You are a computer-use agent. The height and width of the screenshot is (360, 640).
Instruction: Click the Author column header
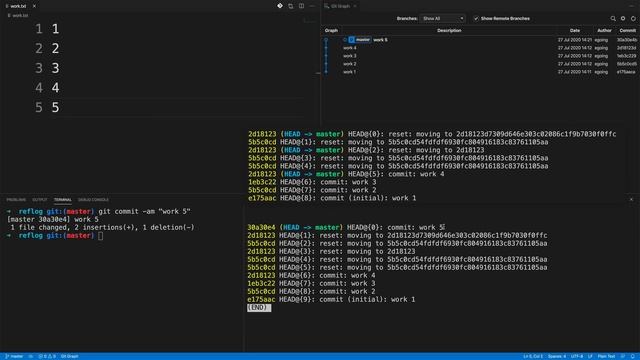point(604,31)
